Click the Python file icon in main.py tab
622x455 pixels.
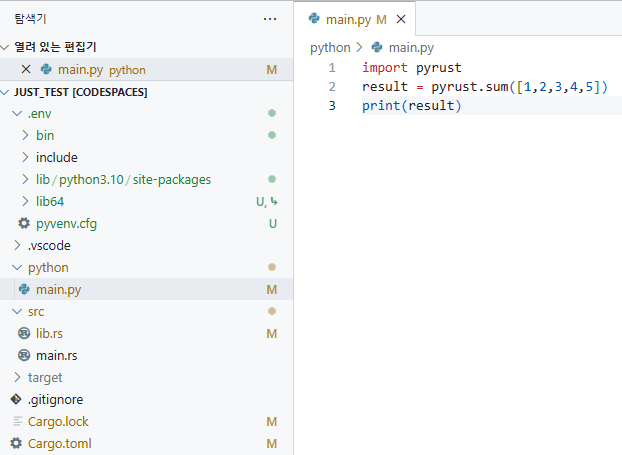pyautogui.click(x=315, y=19)
